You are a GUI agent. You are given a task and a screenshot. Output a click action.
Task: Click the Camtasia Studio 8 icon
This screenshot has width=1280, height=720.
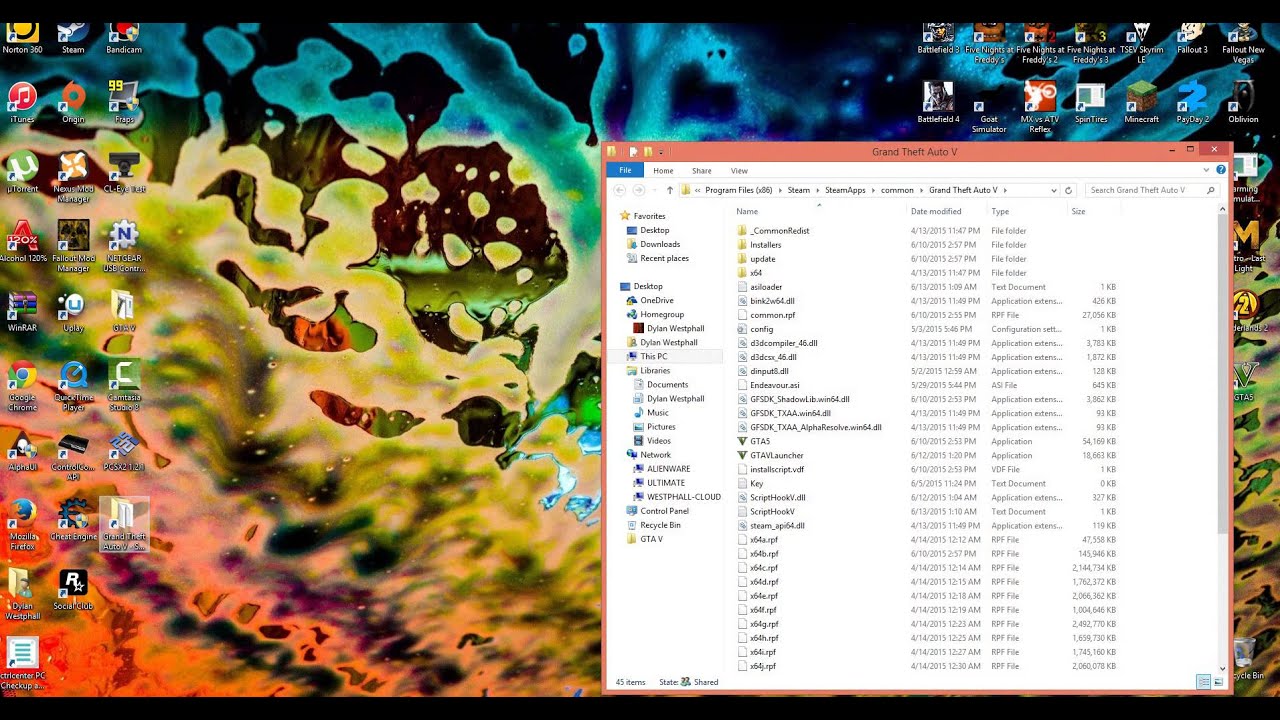(124, 386)
